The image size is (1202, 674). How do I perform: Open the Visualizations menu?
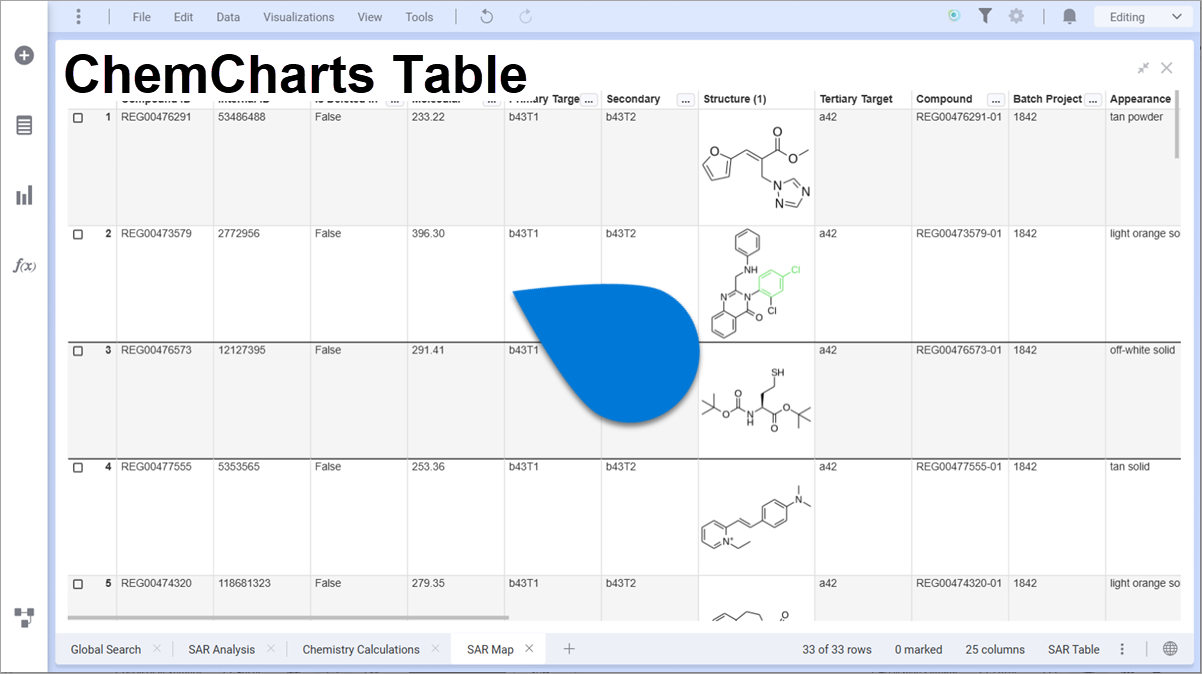pyautogui.click(x=298, y=16)
